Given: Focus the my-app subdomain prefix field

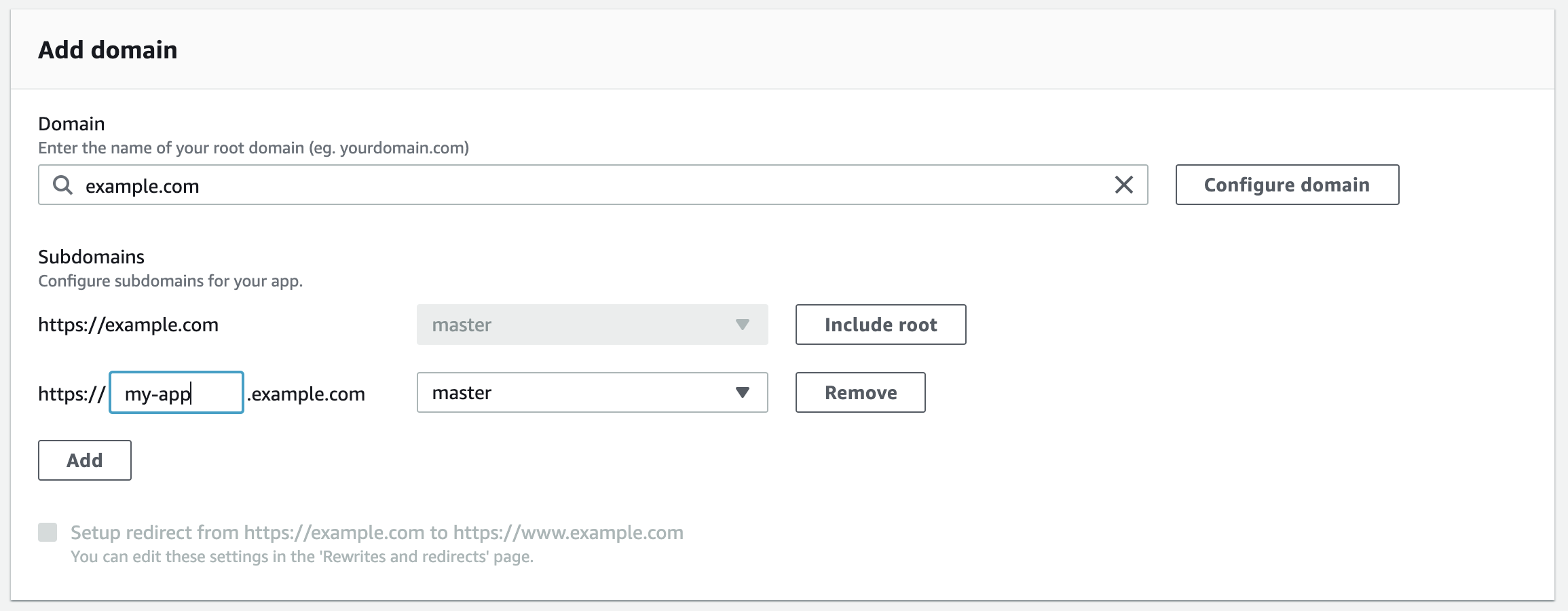Looking at the screenshot, I should click(x=176, y=392).
